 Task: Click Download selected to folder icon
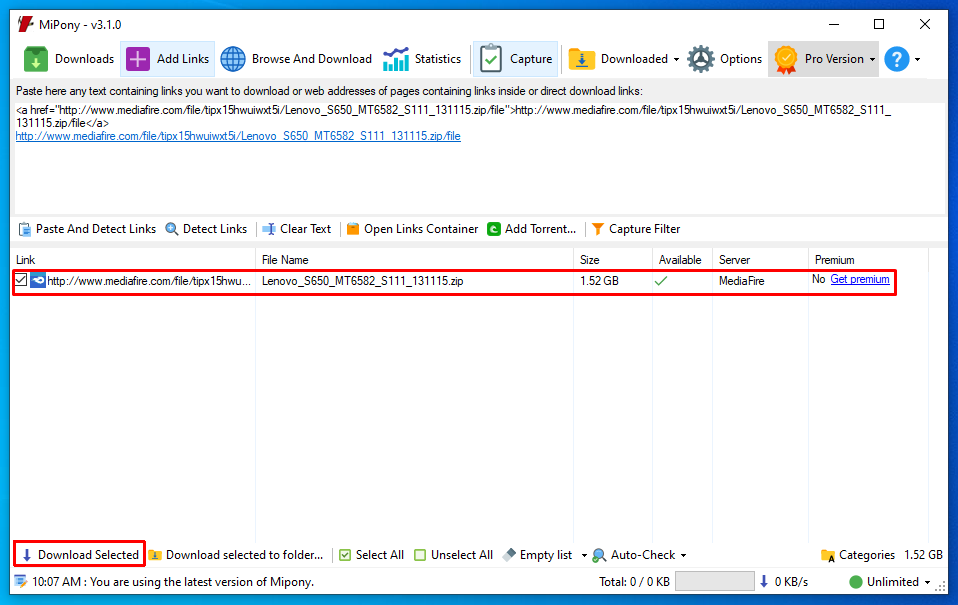coord(155,555)
